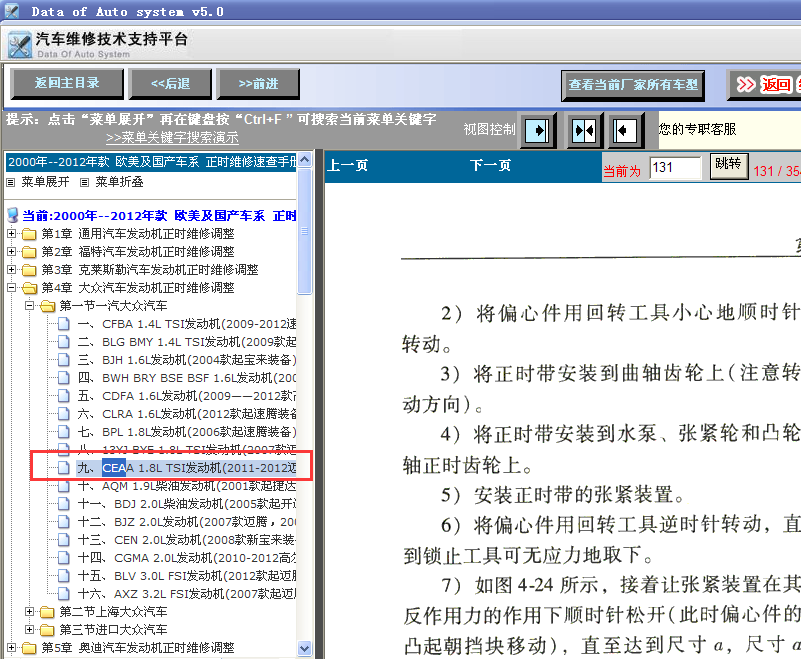
Task: Click folder icon of 第1章 通用汽车
Action: 29,234
